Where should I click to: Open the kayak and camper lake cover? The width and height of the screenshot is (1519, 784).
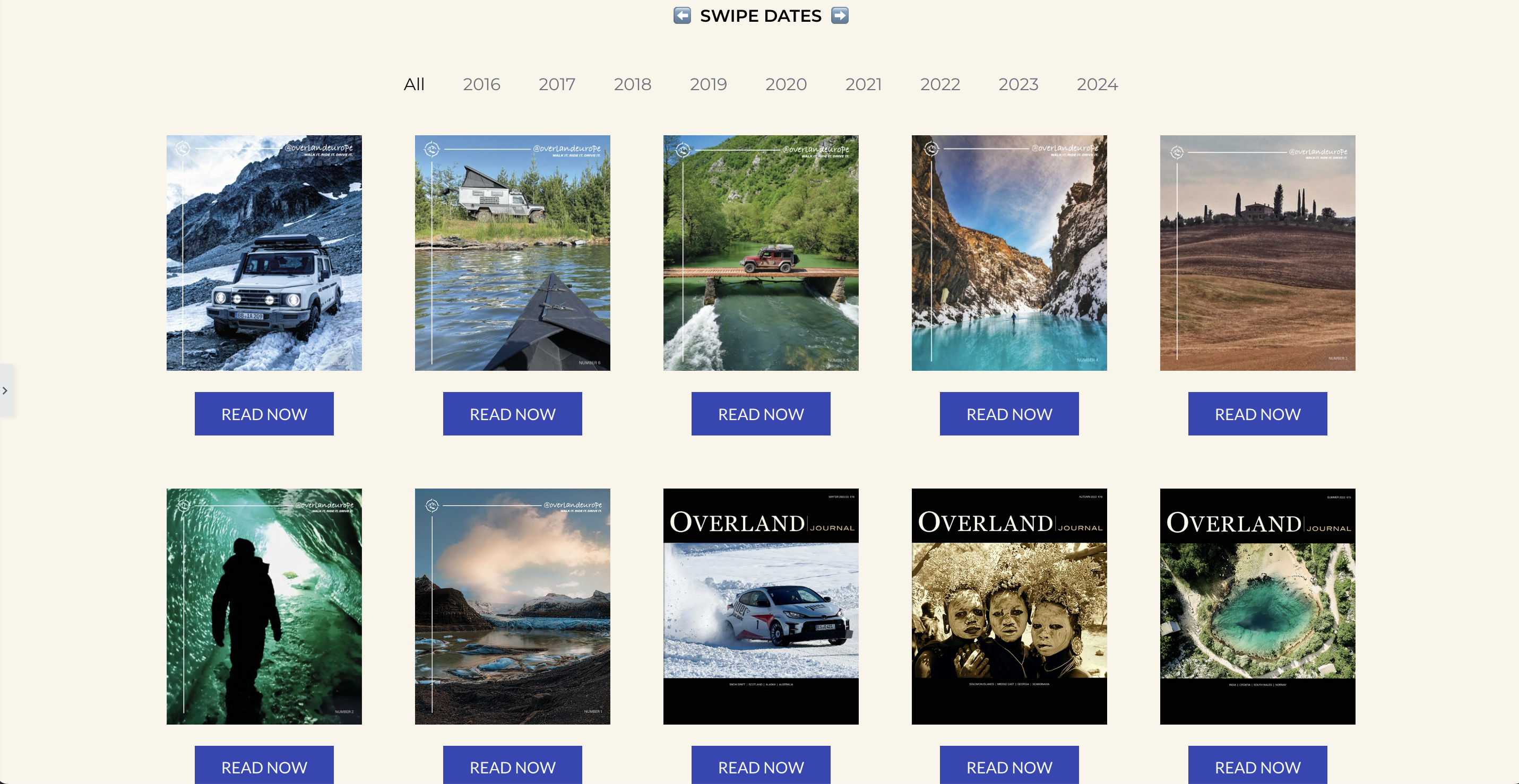(512, 253)
